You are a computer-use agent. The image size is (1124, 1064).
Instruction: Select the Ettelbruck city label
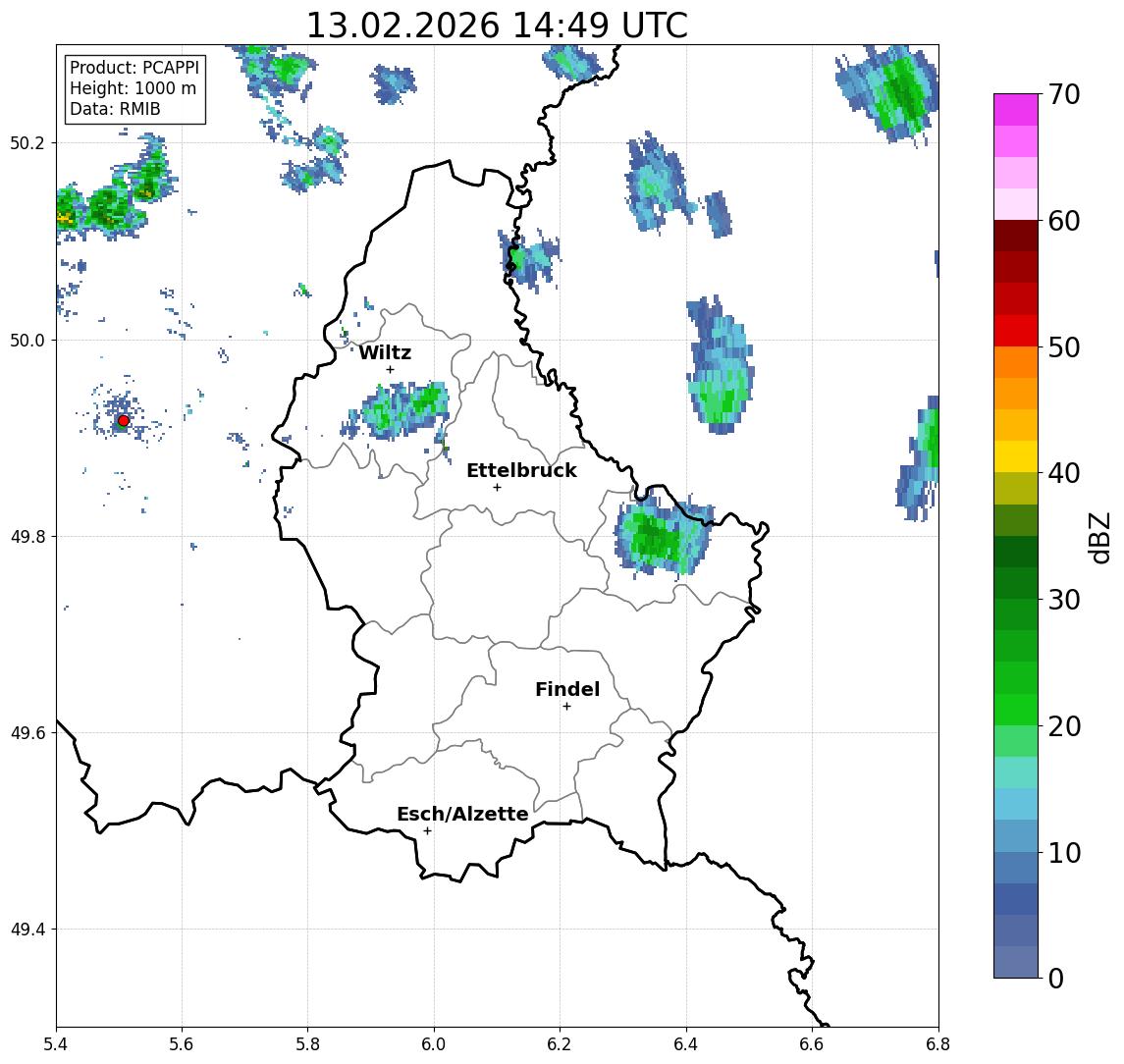[x=521, y=470]
